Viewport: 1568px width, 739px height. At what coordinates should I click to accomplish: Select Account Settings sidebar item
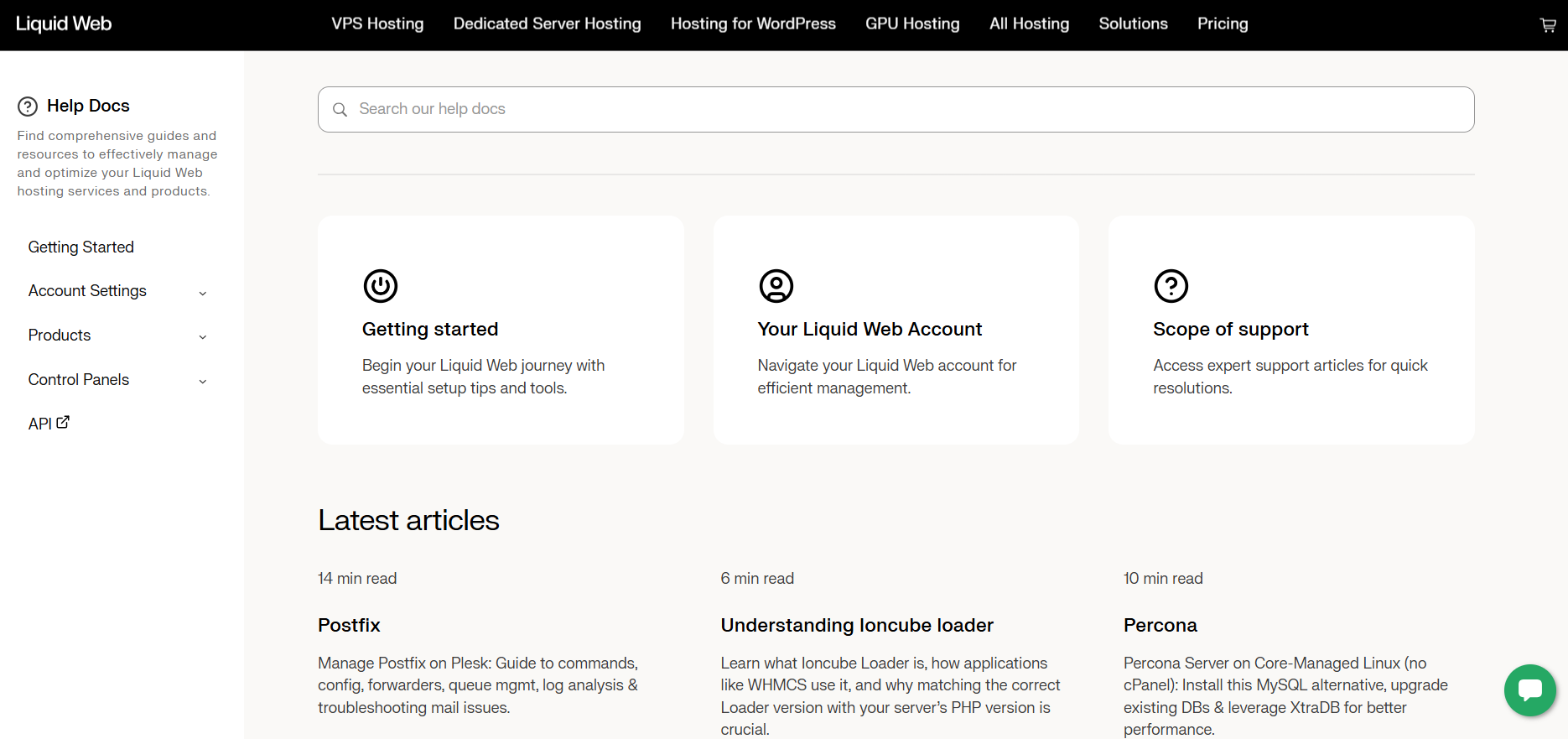pos(87,291)
